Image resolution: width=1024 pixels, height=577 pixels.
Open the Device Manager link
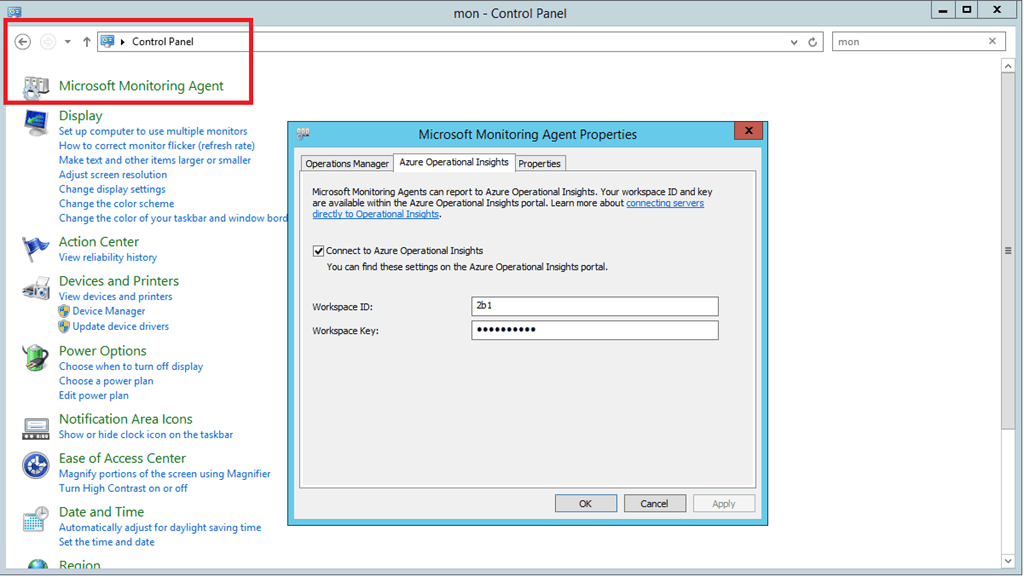click(108, 311)
